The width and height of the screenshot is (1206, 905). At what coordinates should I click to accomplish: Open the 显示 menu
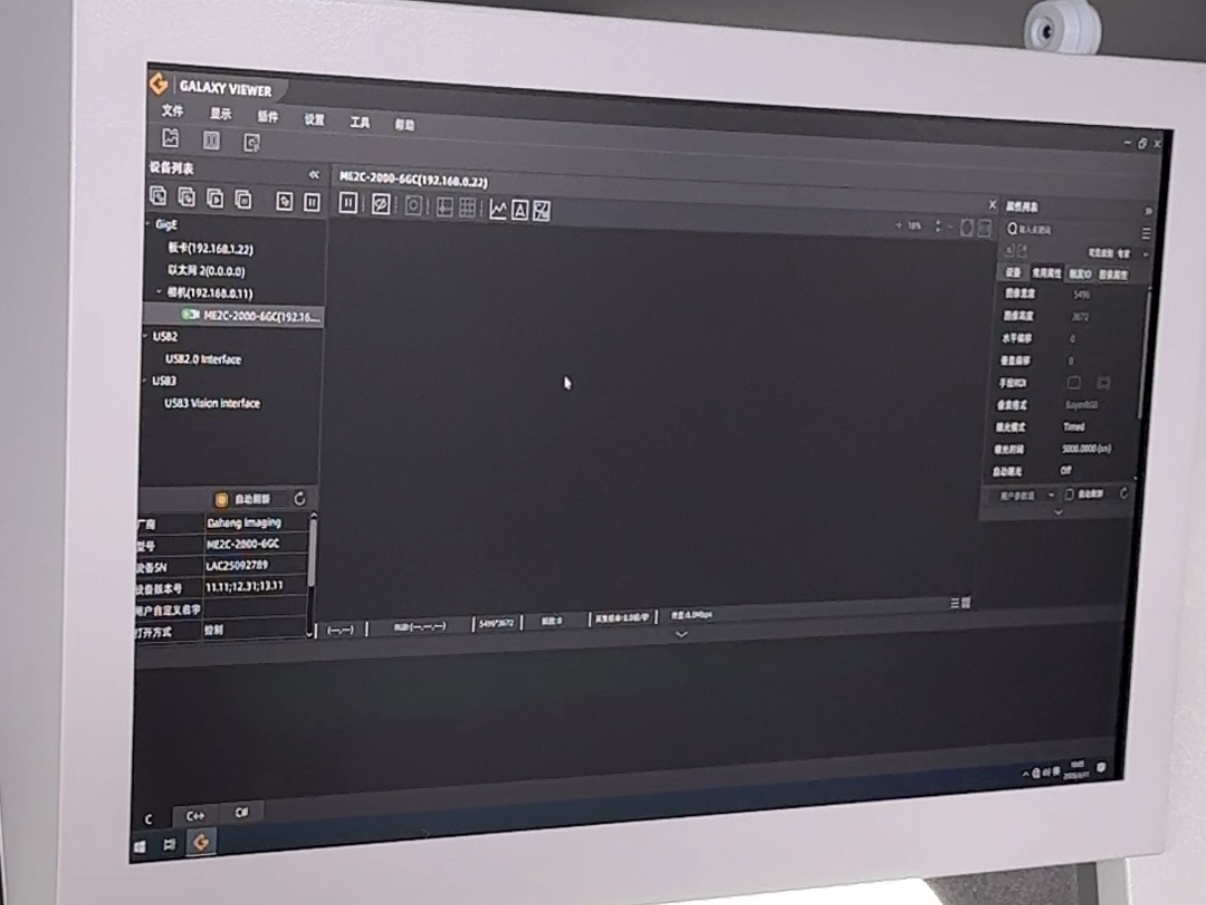[x=220, y=114]
